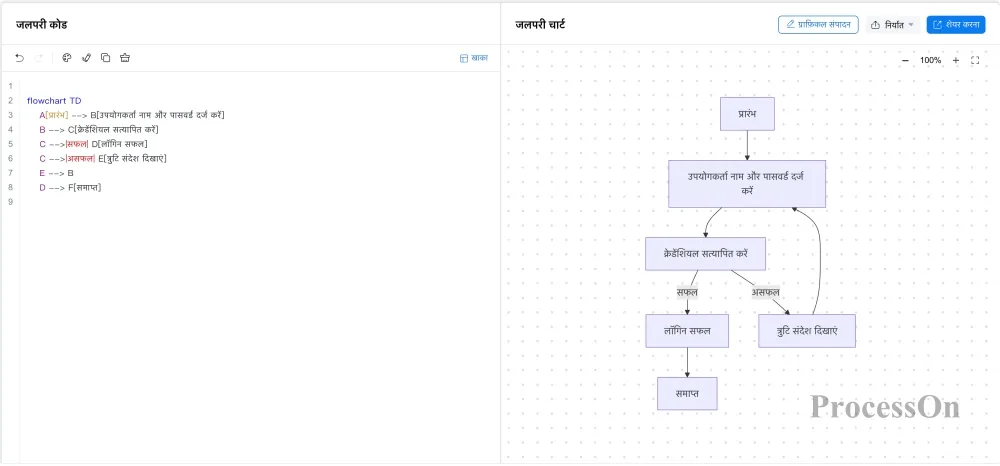1000x466 pixels.
Task: Click the 100% zoom level
Action: pos(930,61)
